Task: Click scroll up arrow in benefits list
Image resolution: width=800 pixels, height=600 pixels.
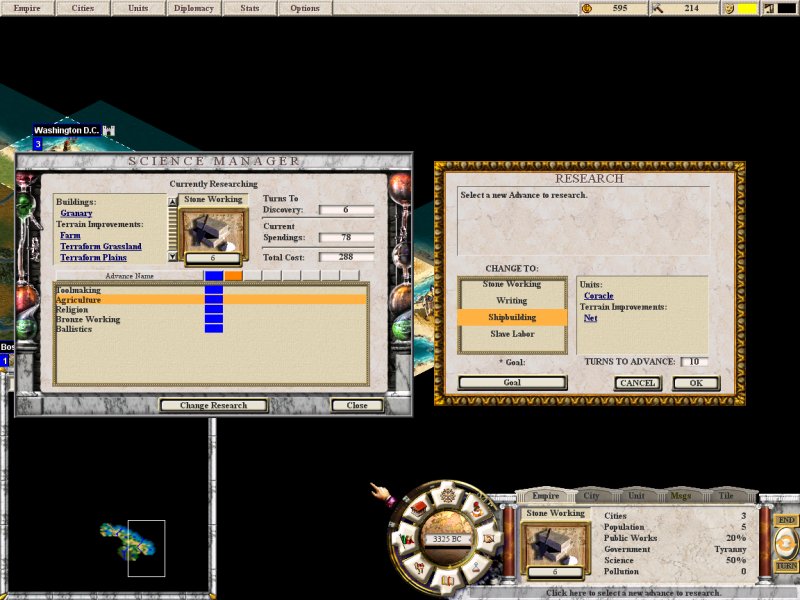Action: [x=172, y=202]
